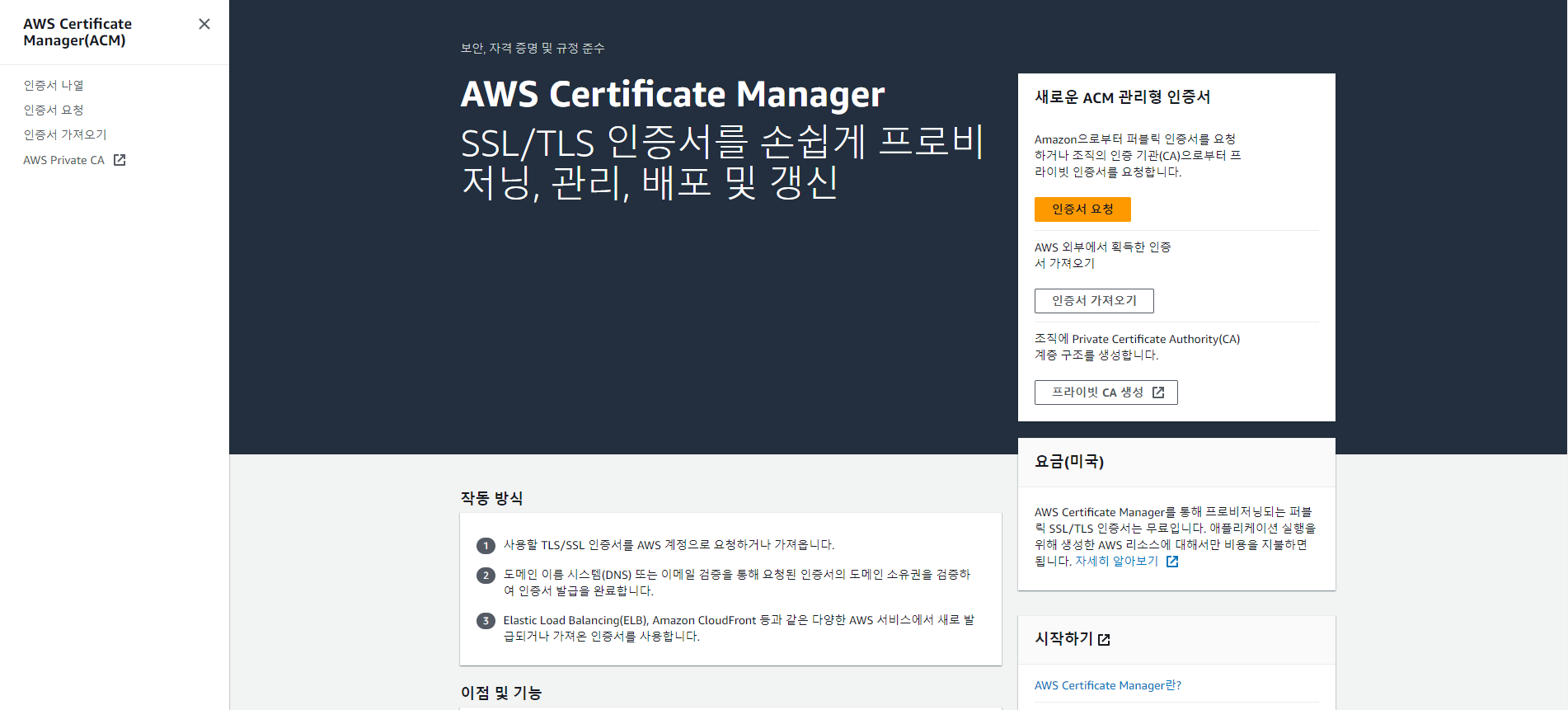Click step 2 text about 도메인 이름 시스템(DNS)
The height and width of the screenshot is (710, 1568).
737,582
